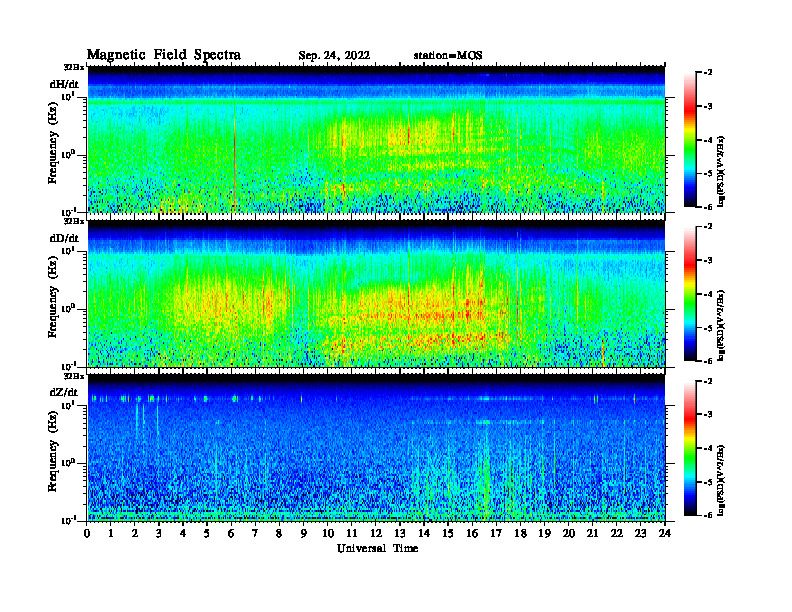The height and width of the screenshot is (612, 792).
Task: Click hour tick label '24' on time axis
Action: [x=665, y=533]
